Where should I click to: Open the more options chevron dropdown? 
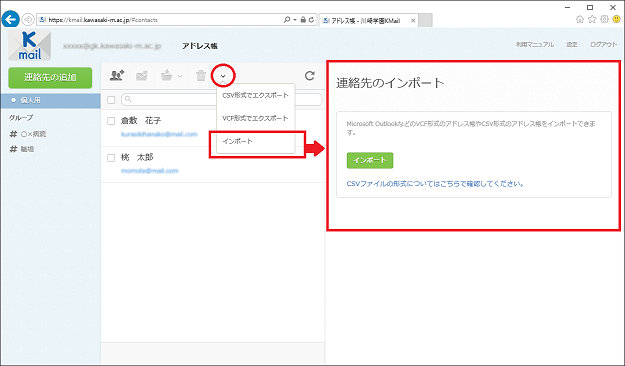223,75
